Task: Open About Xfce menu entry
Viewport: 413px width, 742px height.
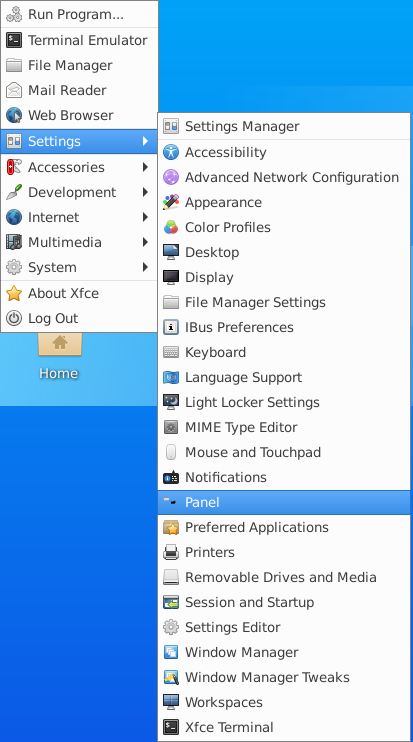Action: tap(79, 293)
